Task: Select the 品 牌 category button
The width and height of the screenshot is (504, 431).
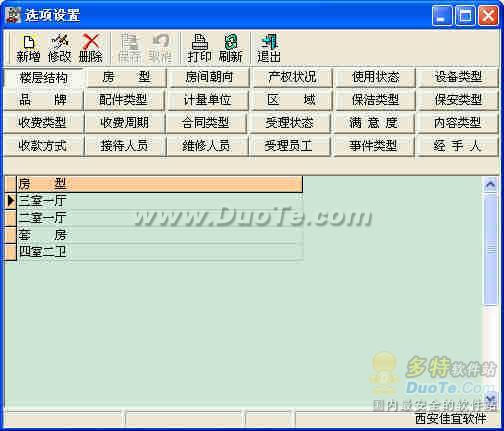Action: click(x=43, y=100)
